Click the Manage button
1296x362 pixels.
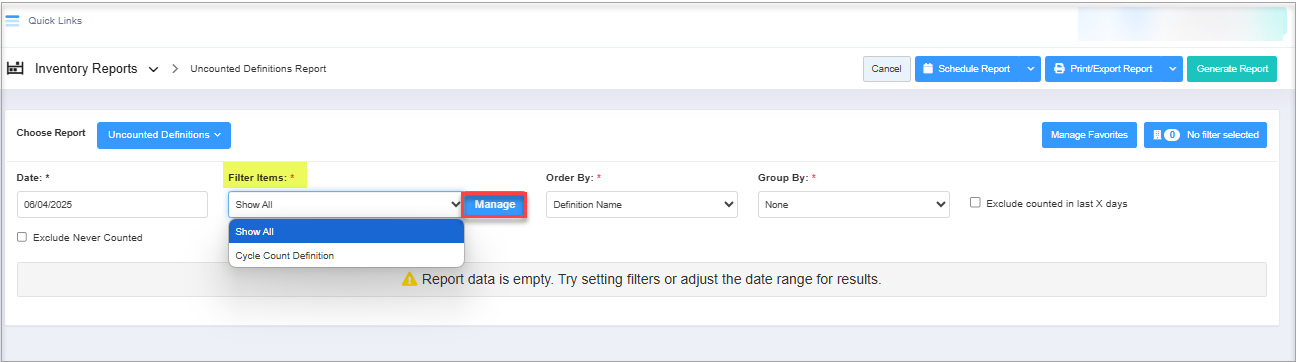pyautogui.click(x=495, y=205)
